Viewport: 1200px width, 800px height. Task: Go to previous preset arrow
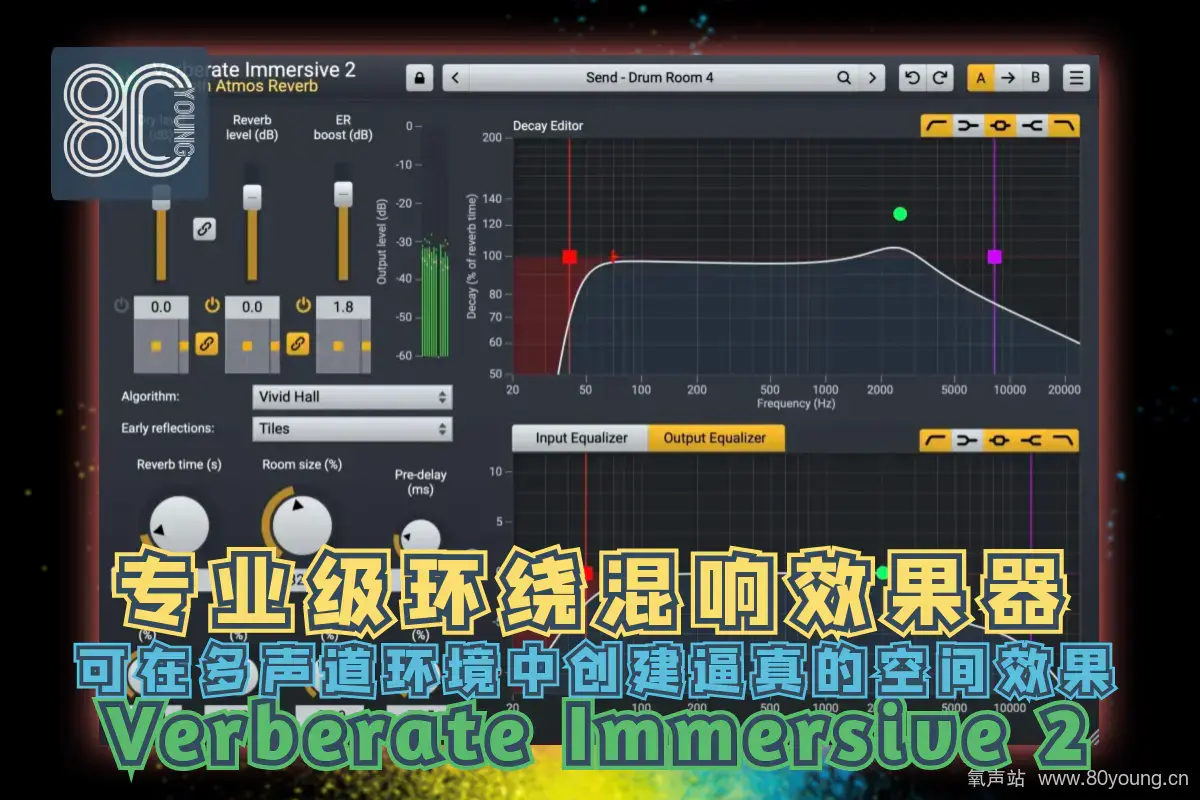[x=456, y=77]
